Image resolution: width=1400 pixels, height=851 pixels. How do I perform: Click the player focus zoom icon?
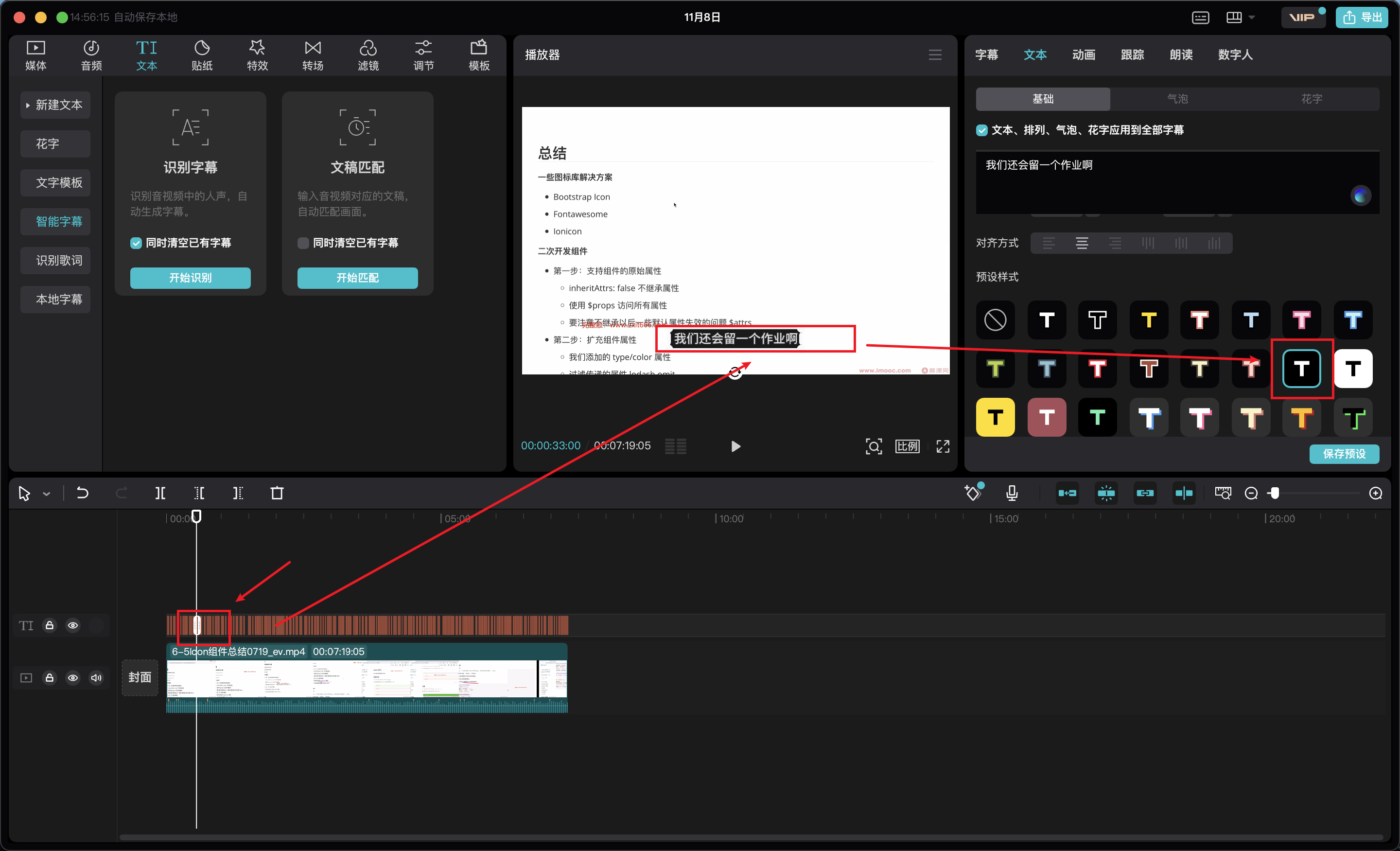pos(873,446)
